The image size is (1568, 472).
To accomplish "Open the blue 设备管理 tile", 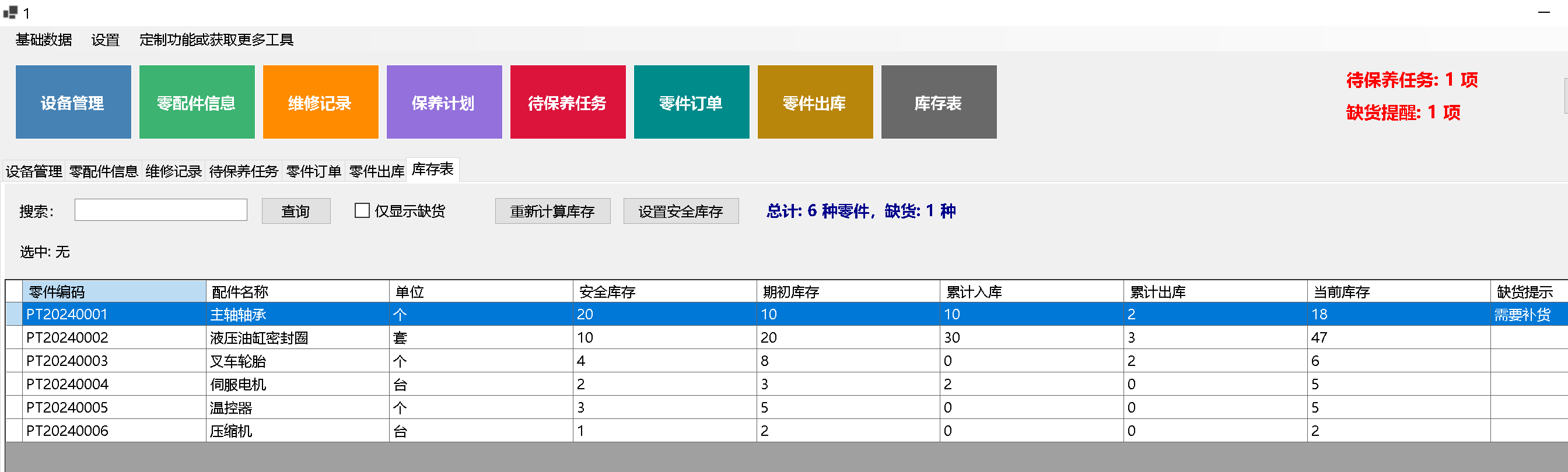I will 73,102.
